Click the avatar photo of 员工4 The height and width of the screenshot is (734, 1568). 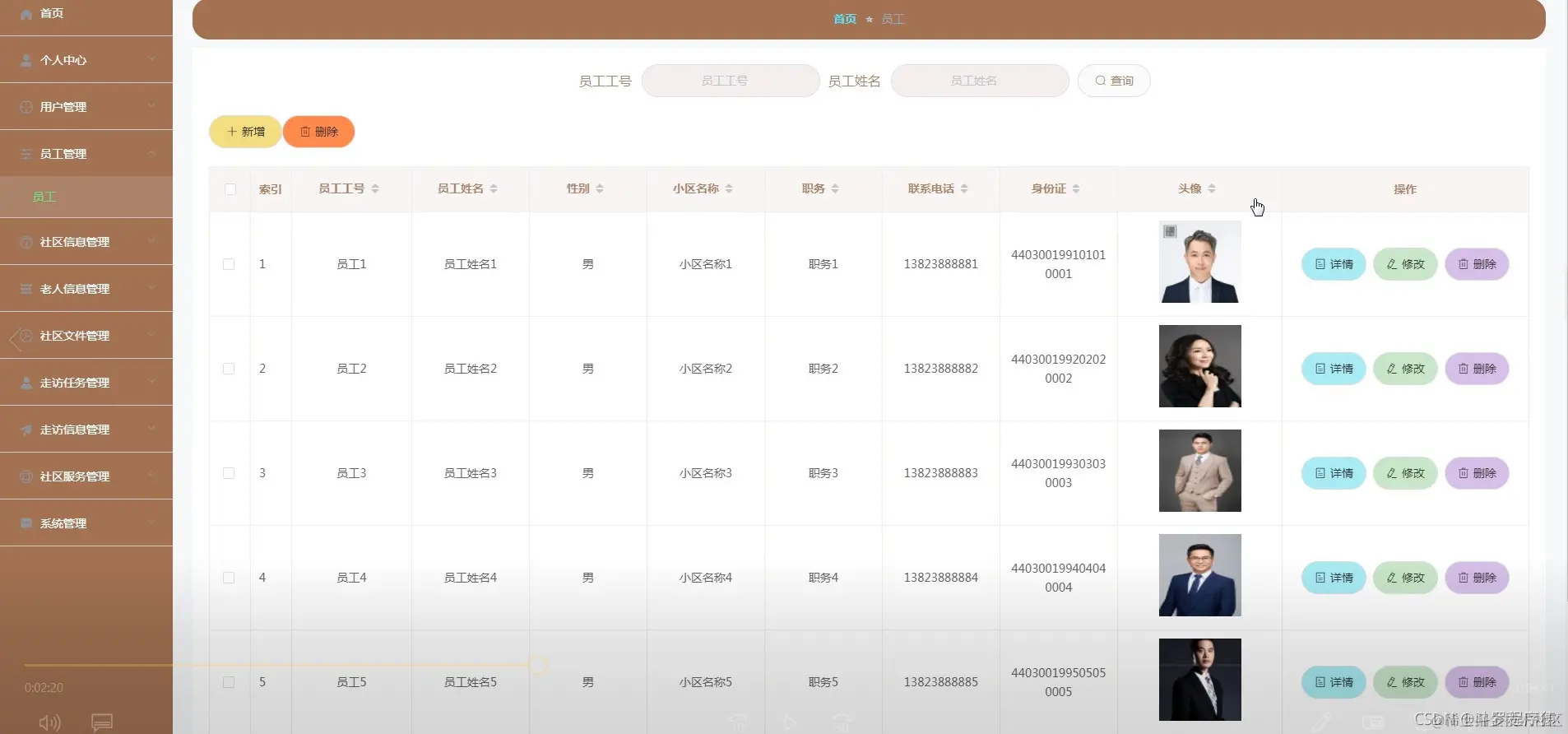click(x=1200, y=575)
